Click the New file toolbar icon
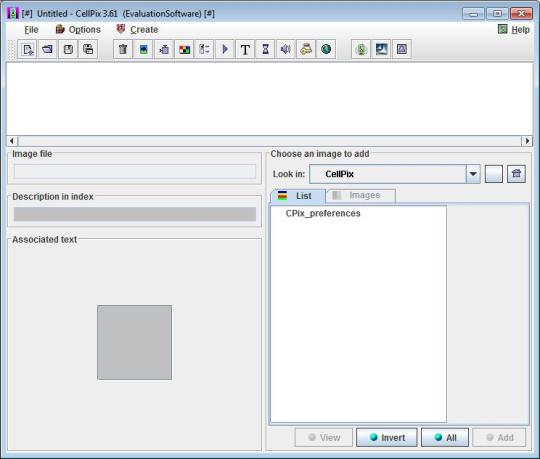This screenshot has height=459, width=540. point(27,49)
